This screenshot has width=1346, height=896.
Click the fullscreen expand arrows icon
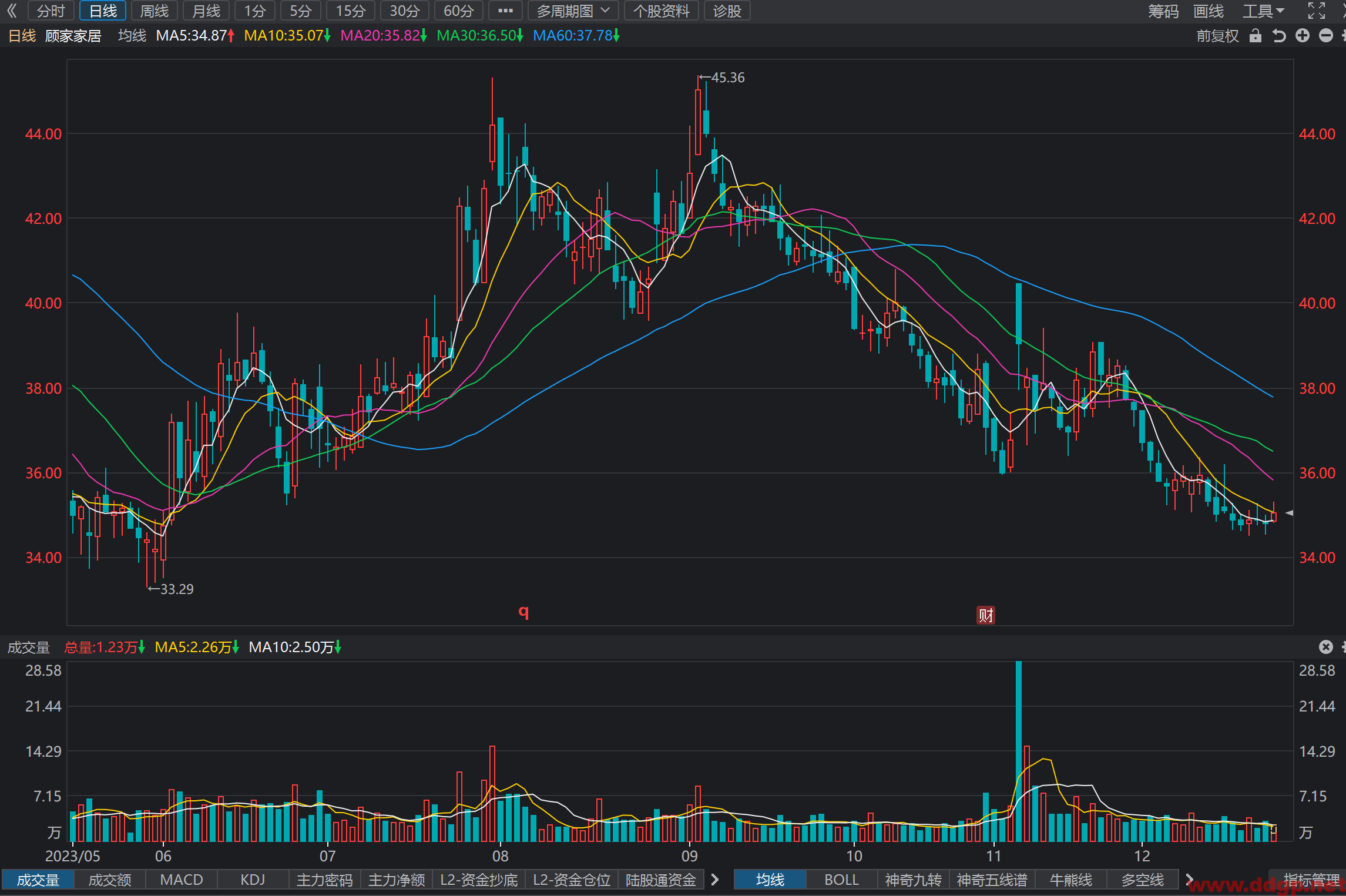pos(1317,11)
